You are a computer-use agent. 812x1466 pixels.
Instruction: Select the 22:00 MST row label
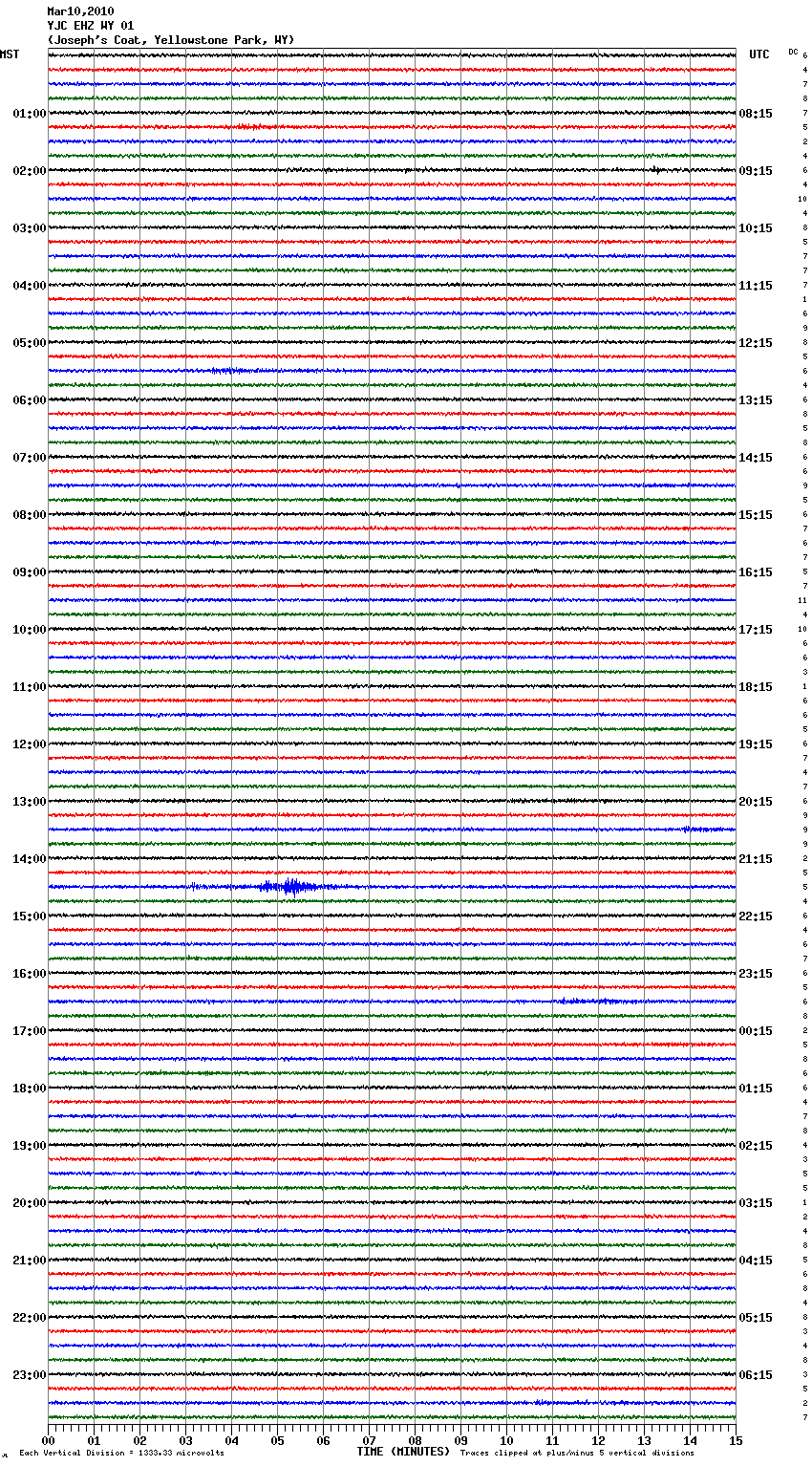tap(30, 1318)
